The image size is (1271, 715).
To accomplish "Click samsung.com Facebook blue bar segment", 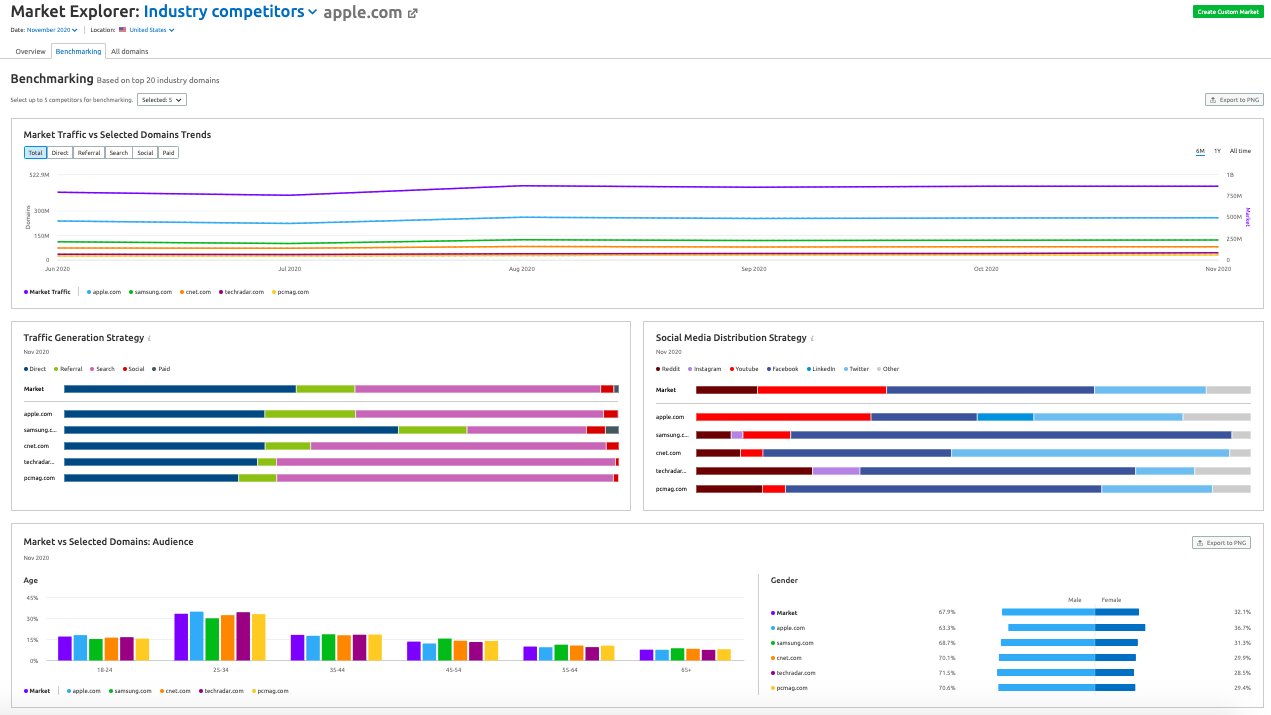I will click(x=1011, y=435).
